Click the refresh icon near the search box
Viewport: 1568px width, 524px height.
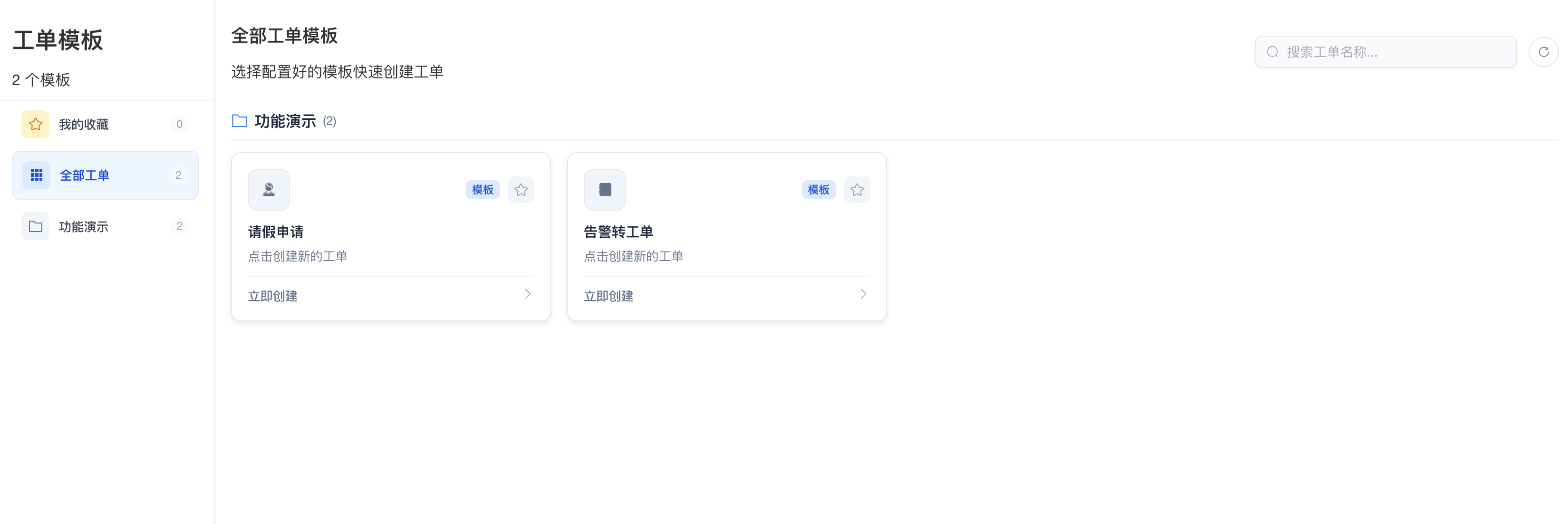[1544, 52]
